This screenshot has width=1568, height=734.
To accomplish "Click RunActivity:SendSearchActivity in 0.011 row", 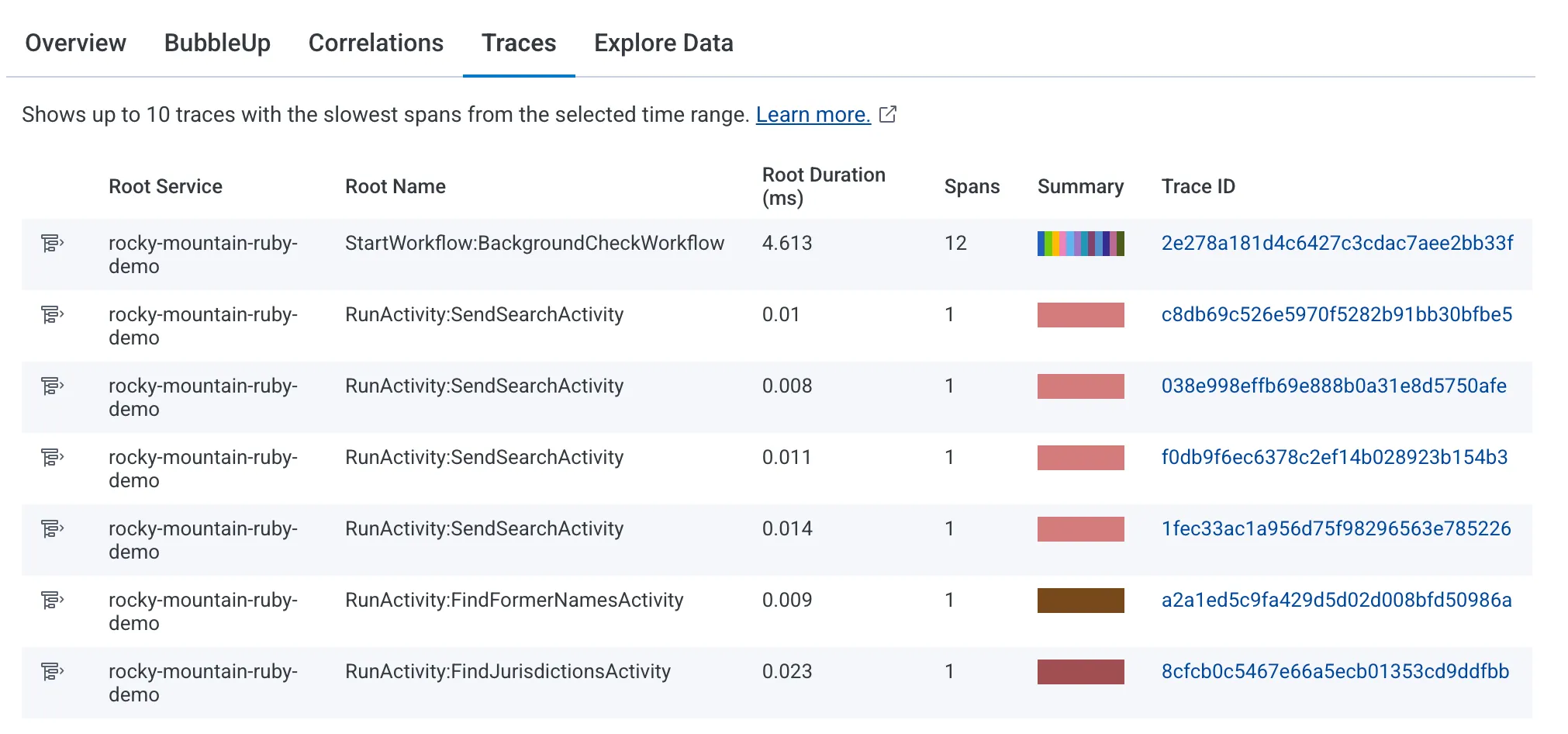I will click(x=484, y=457).
